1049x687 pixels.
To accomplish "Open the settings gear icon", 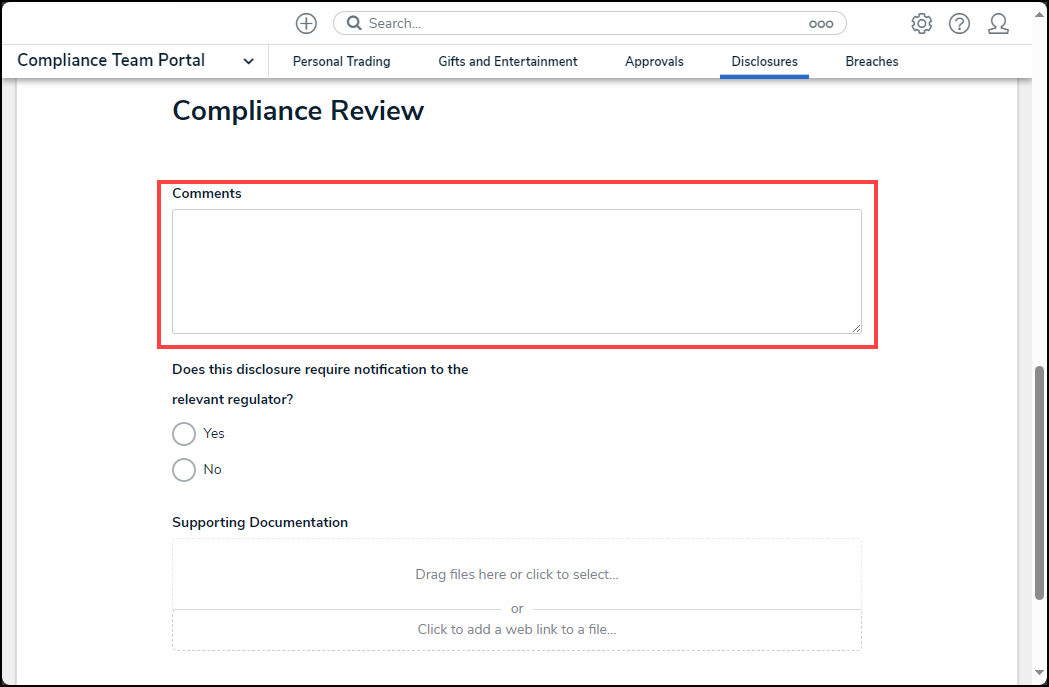I will pyautogui.click(x=921, y=24).
